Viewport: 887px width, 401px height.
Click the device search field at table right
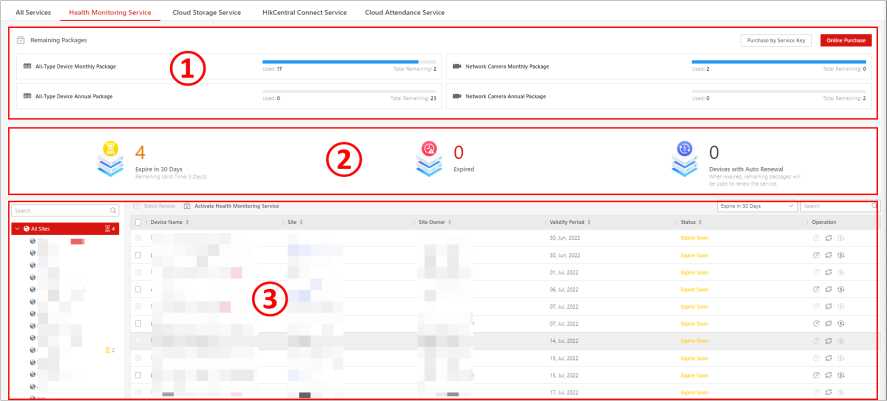click(835, 205)
